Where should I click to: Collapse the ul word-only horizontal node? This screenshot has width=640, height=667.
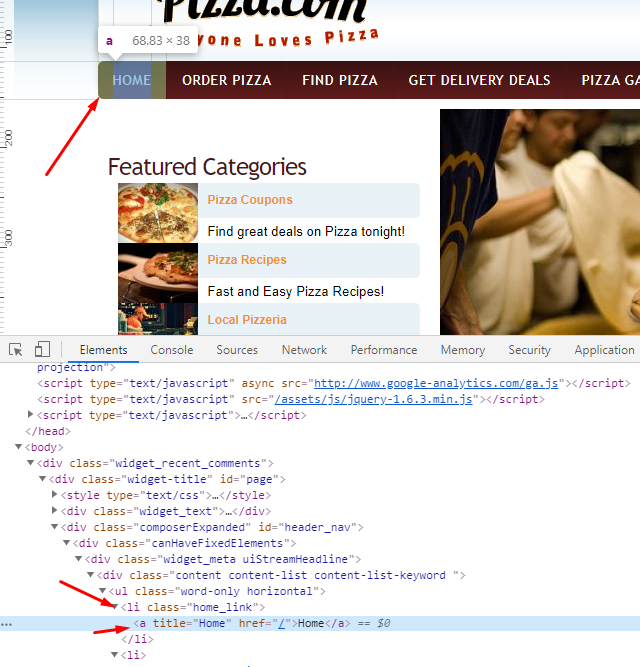102,591
